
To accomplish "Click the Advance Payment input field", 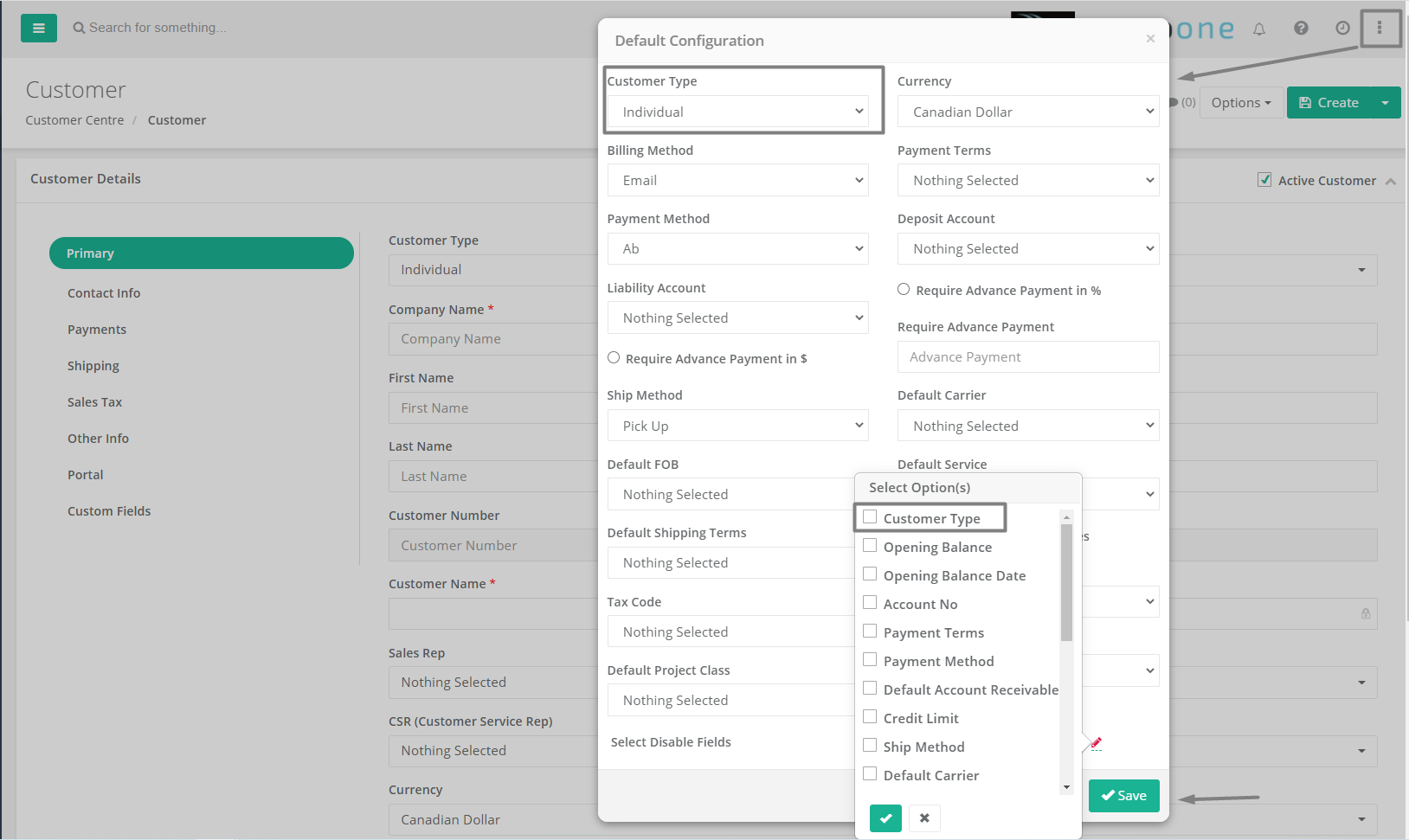I will tap(1028, 357).
